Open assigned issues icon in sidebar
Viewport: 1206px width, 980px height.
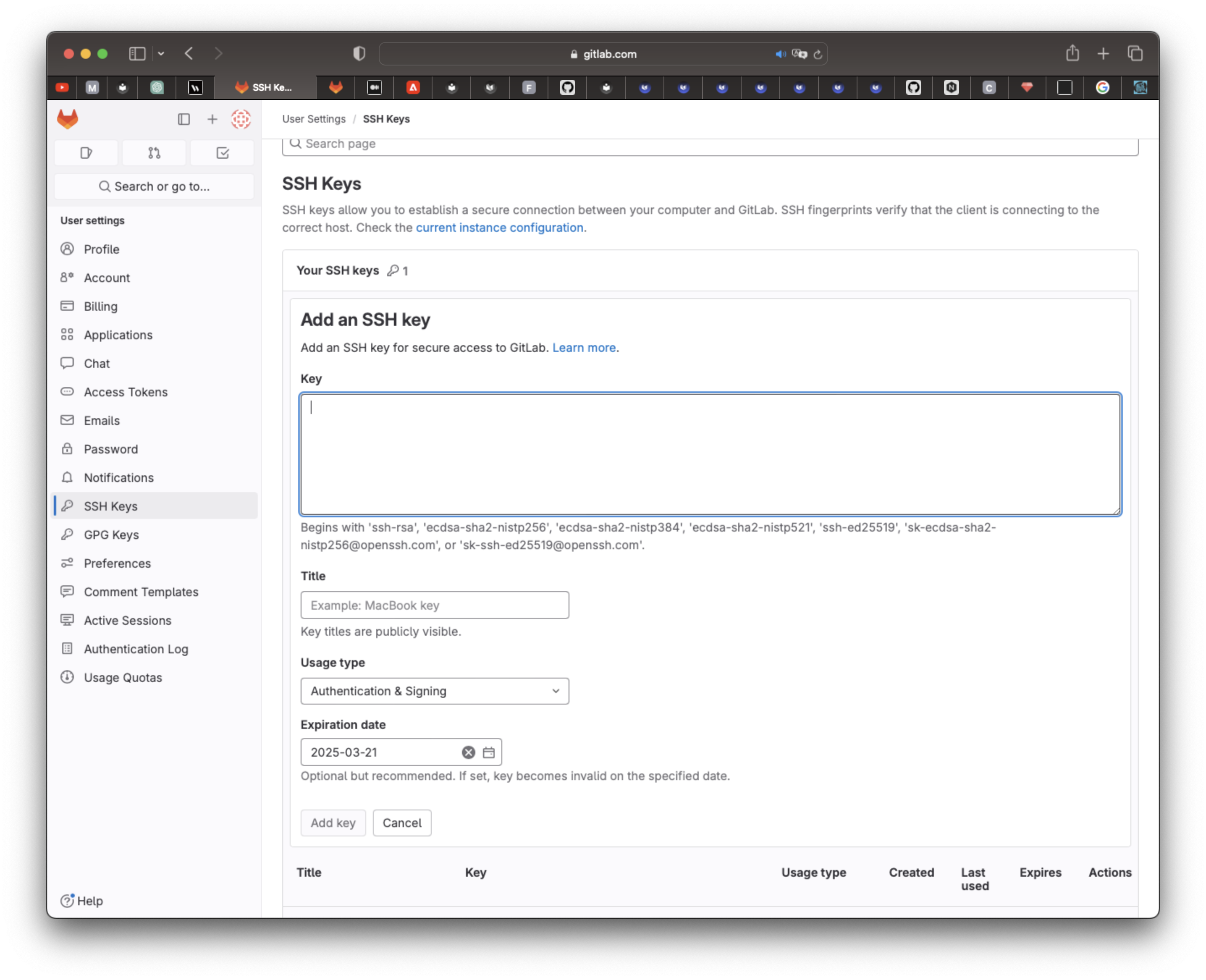(x=87, y=153)
